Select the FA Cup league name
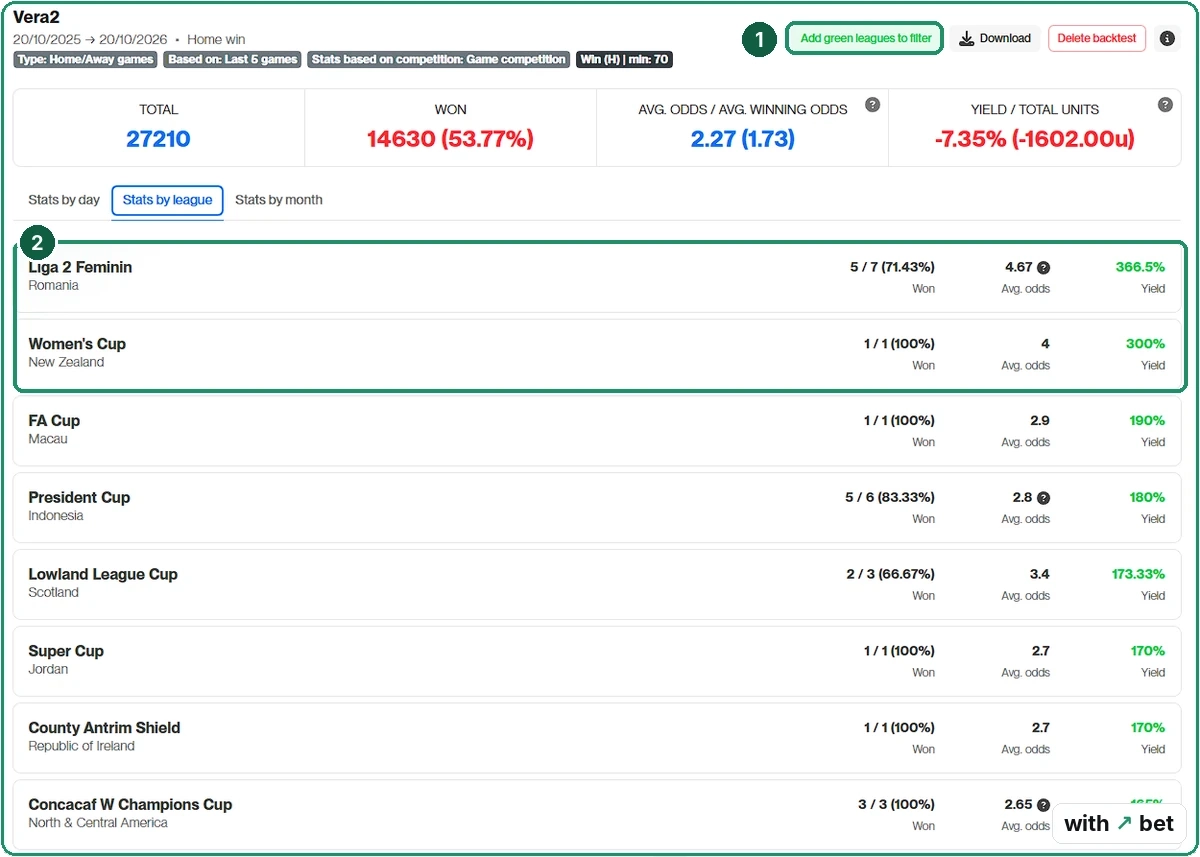Screen dimensions: 1200x857 [54, 421]
